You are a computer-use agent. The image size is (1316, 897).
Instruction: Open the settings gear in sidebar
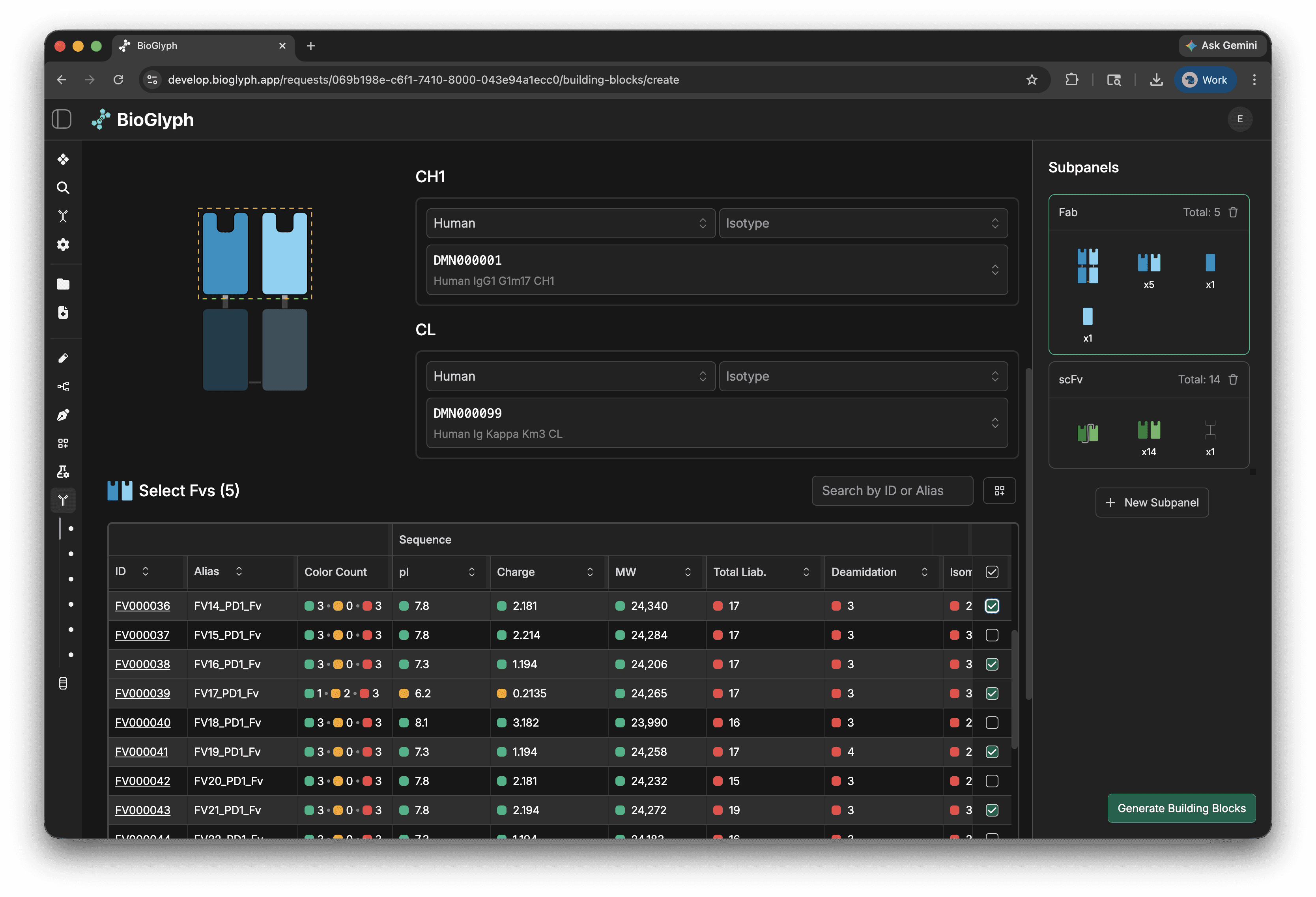(x=63, y=245)
